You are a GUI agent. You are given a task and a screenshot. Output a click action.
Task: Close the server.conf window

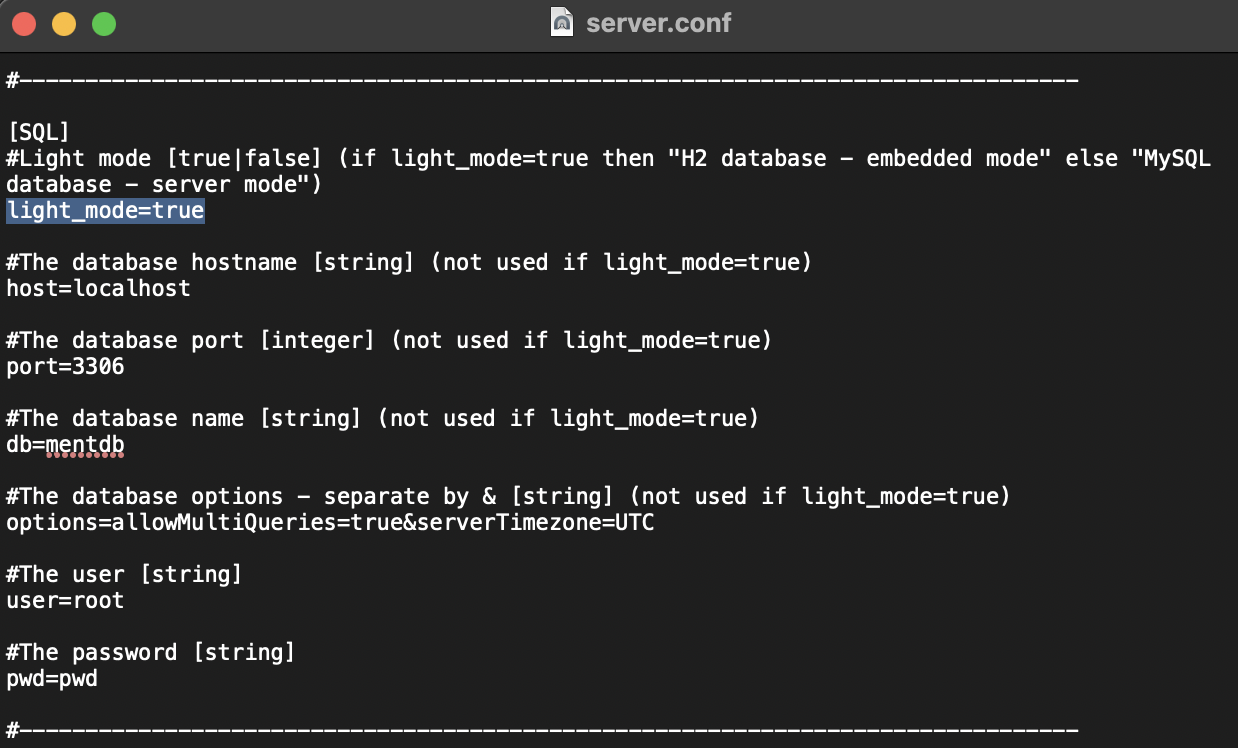click(x=24, y=24)
